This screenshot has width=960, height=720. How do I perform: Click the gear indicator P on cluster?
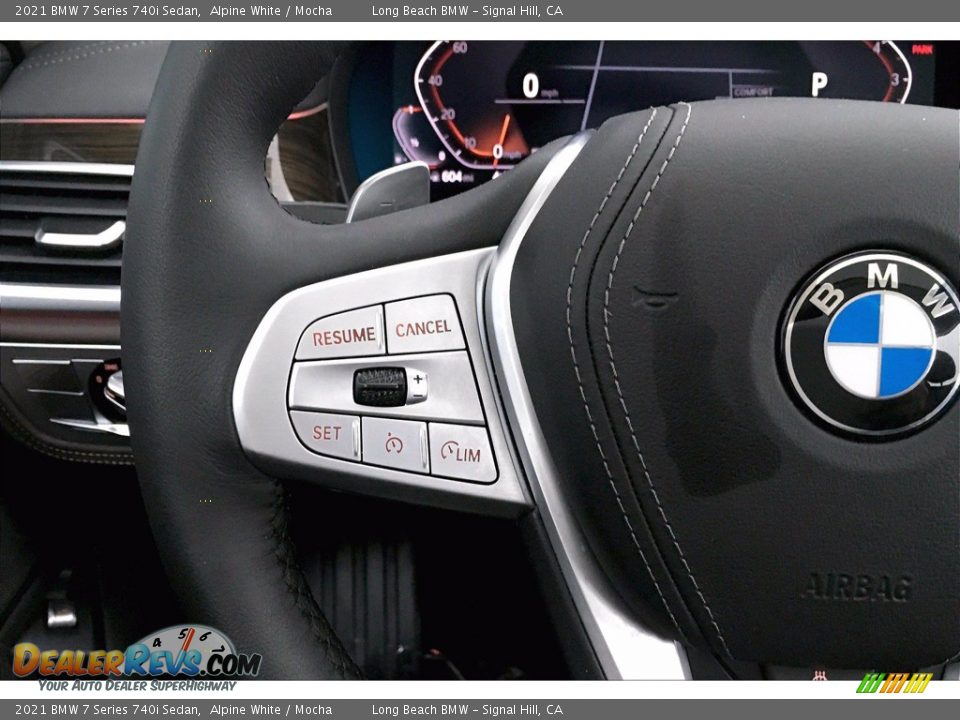[x=819, y=84]
